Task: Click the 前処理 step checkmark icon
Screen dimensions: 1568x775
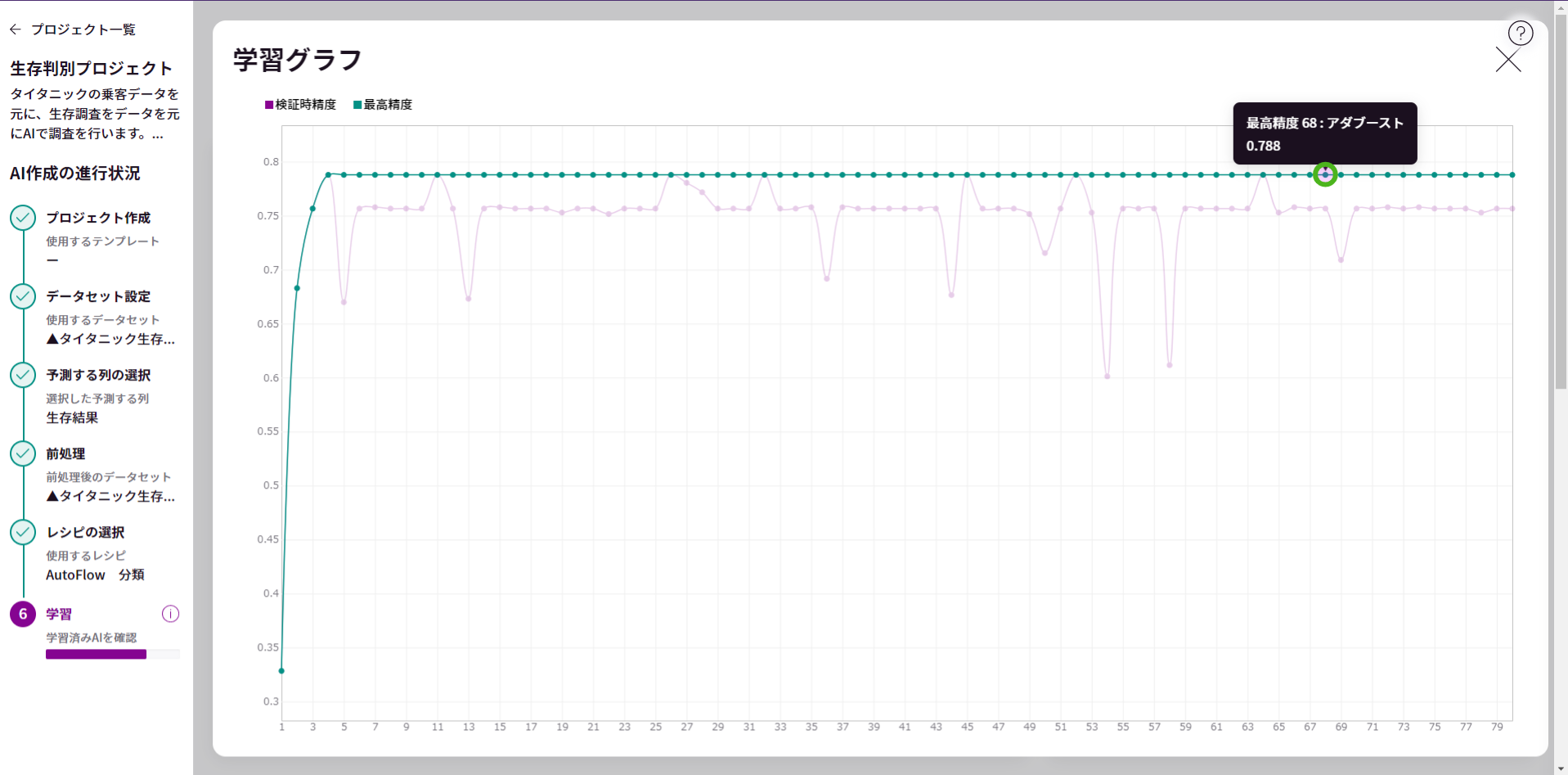Action: pyautogui.click(x=23, y=453)
